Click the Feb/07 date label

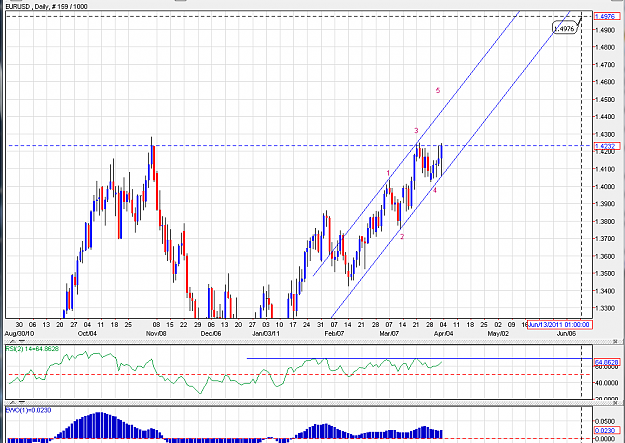pos(334,333)
